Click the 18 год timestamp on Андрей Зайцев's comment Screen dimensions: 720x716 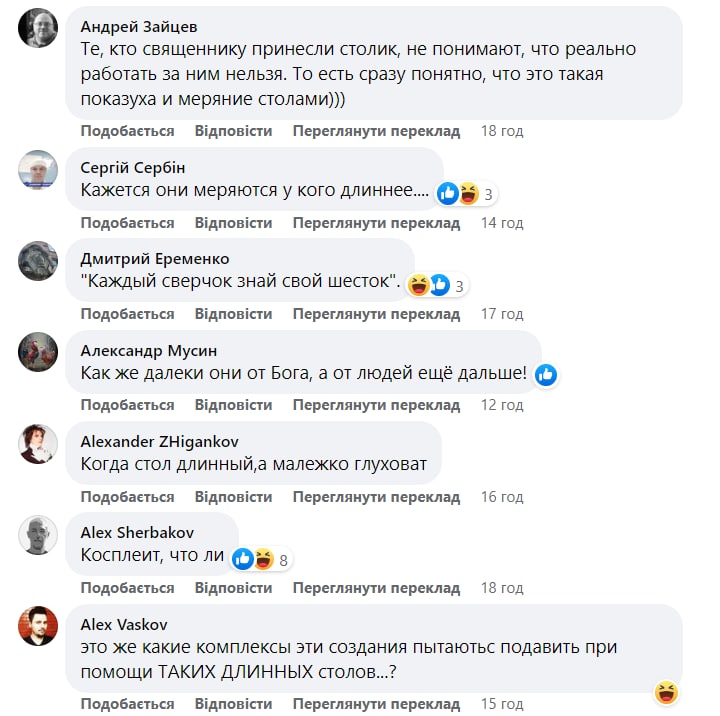(501, 131)
